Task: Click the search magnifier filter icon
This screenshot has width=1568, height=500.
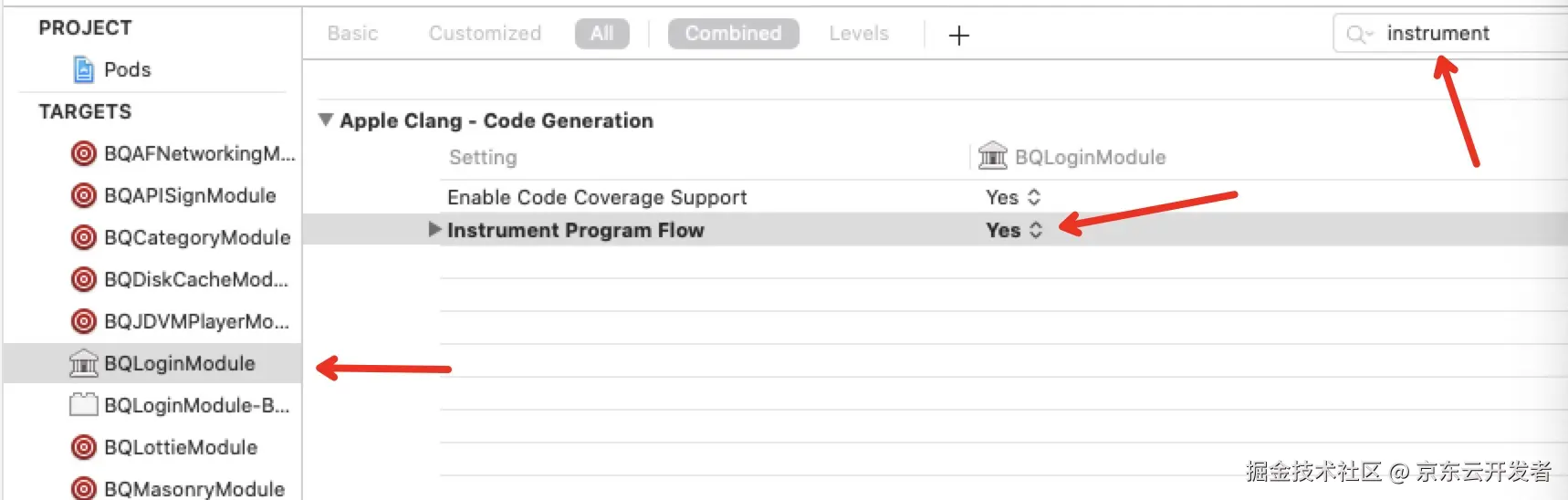Action: point(1358,34)
